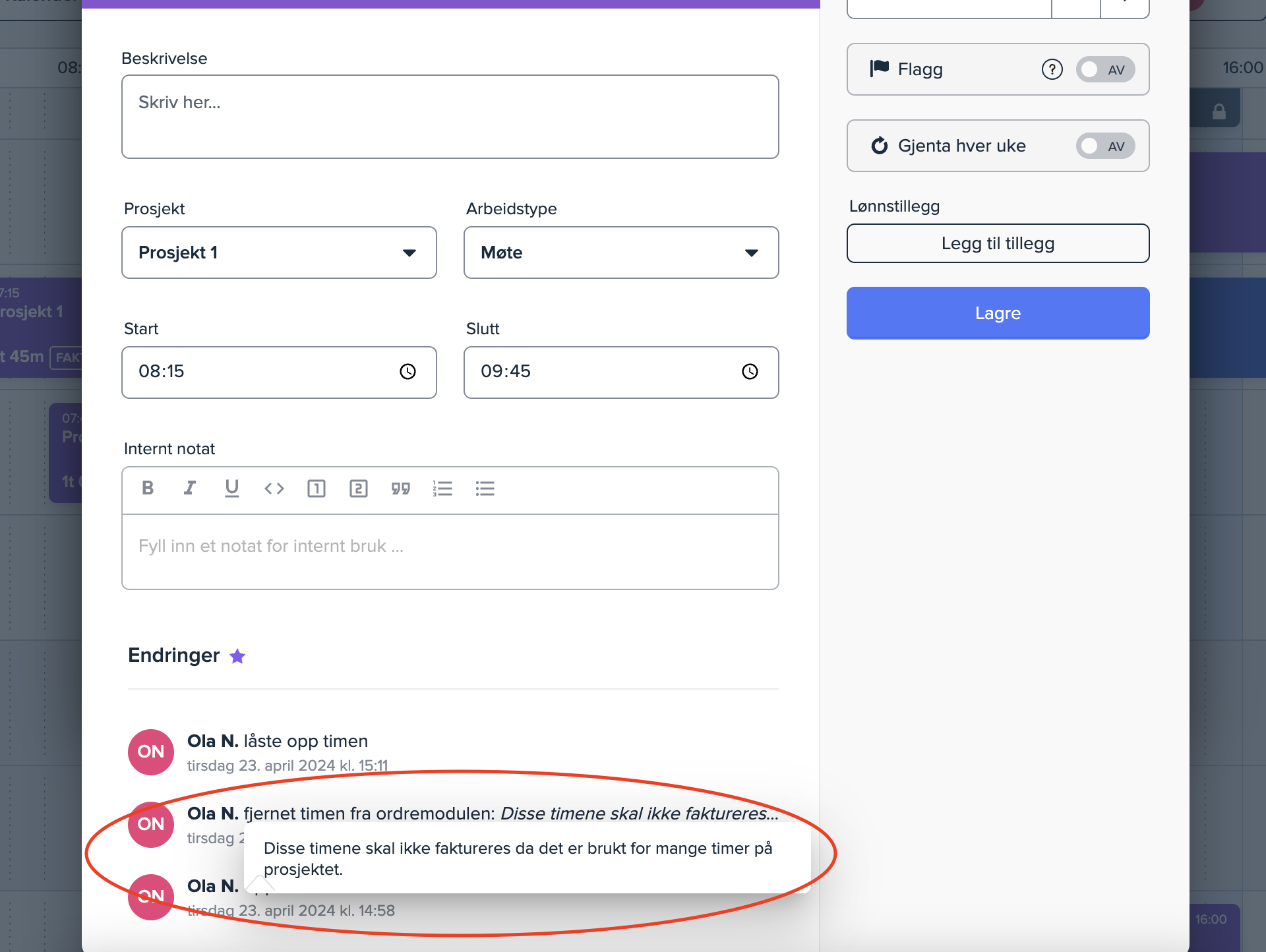Click the Endringer star icon
The height and width of the screenshot is (952, 1266).
point(237,656)
